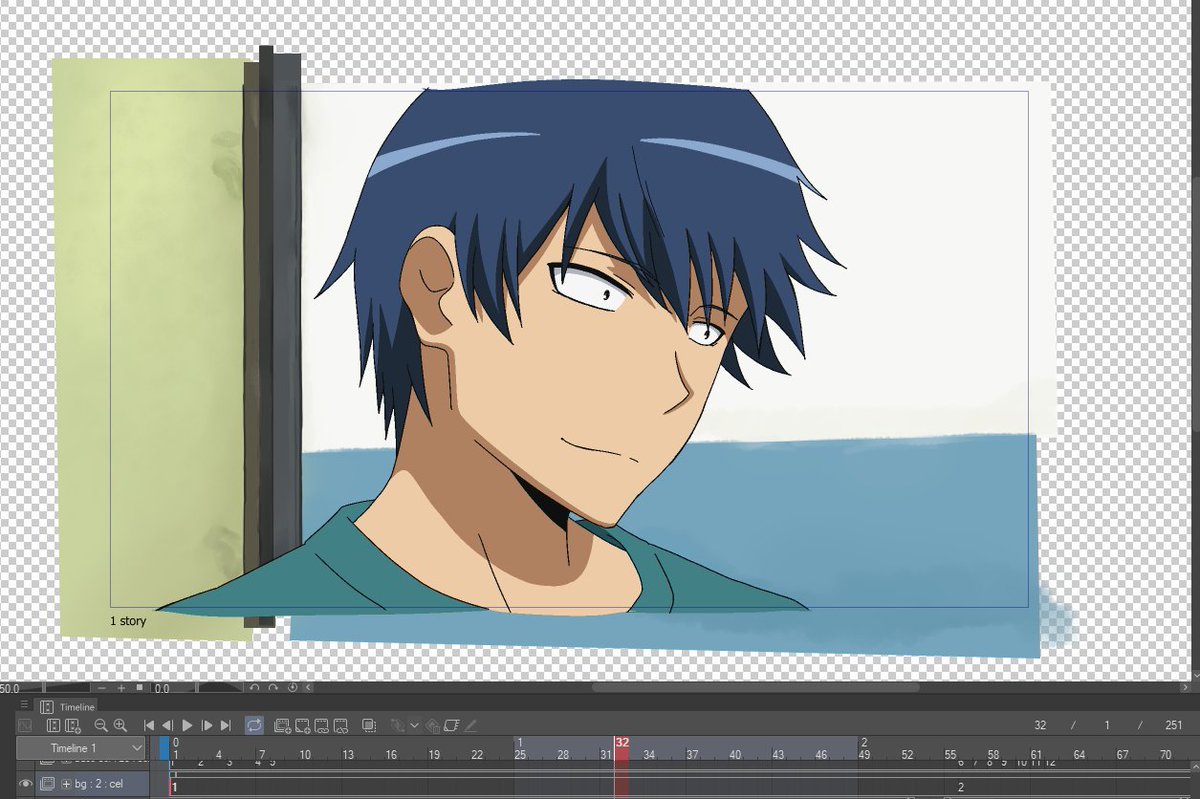Select cel 2 in the bg track
This screenshot has height=799, width=1200.
tap(961, 788)
